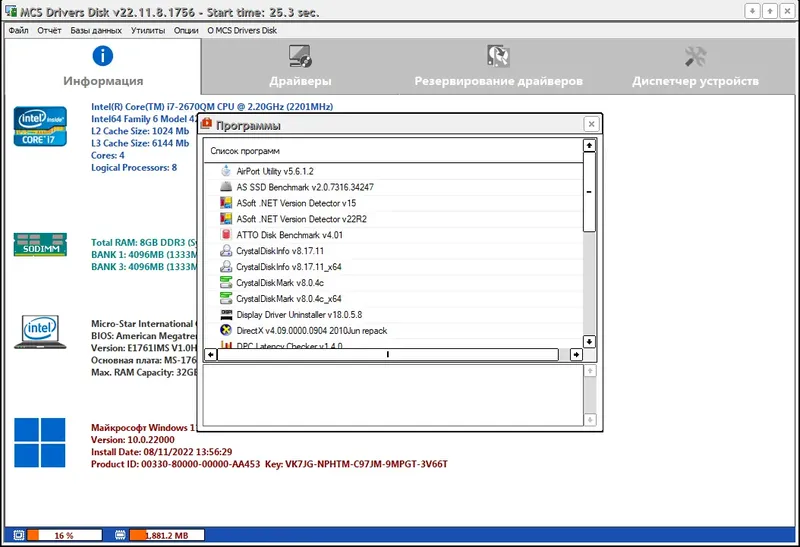
Task: Click the CrystalDiskInfo v8.17.11 icon
Action: click(x=226, y=251)
